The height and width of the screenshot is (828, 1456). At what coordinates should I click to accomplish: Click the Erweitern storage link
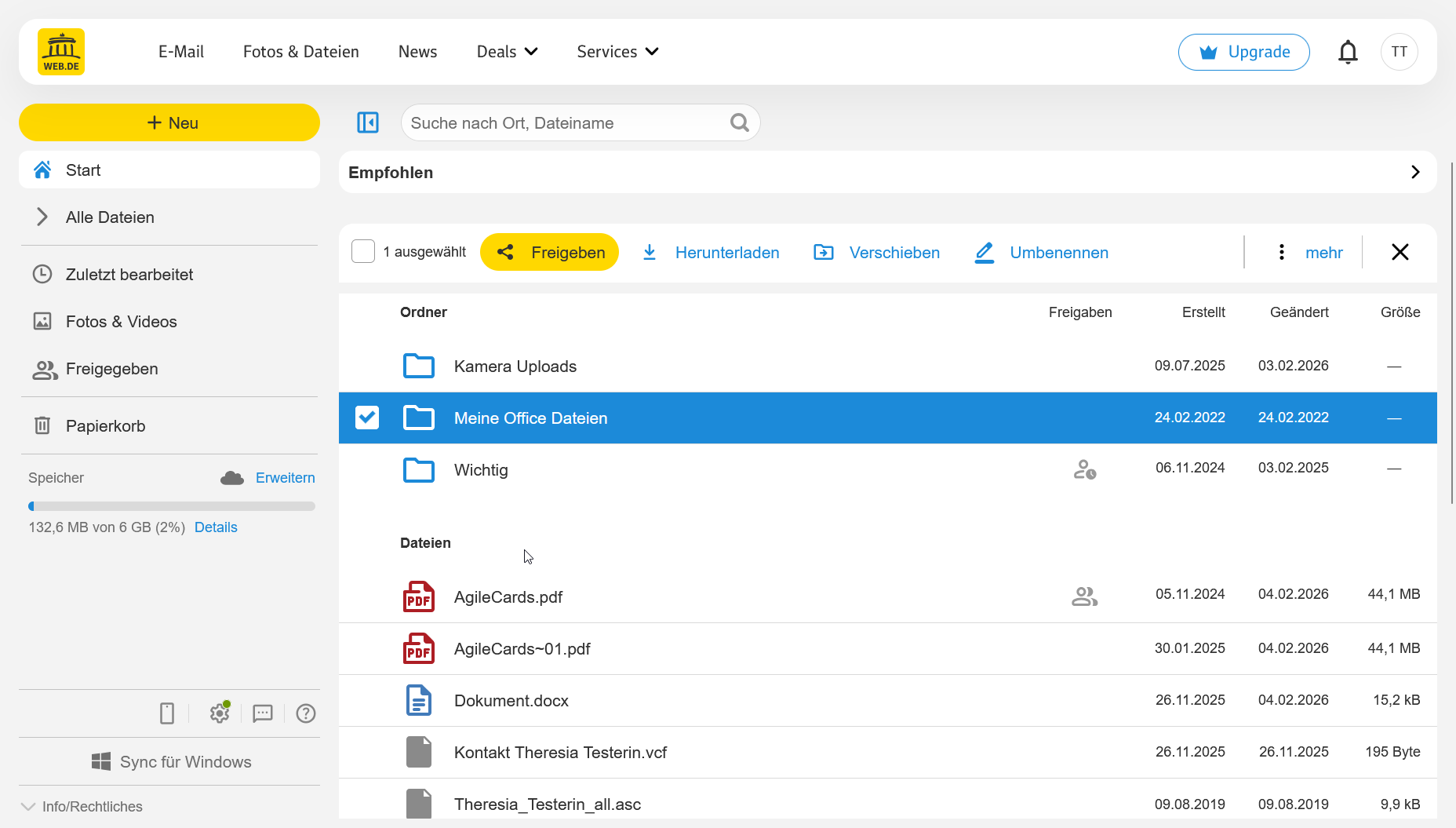[x=285, y=478]
